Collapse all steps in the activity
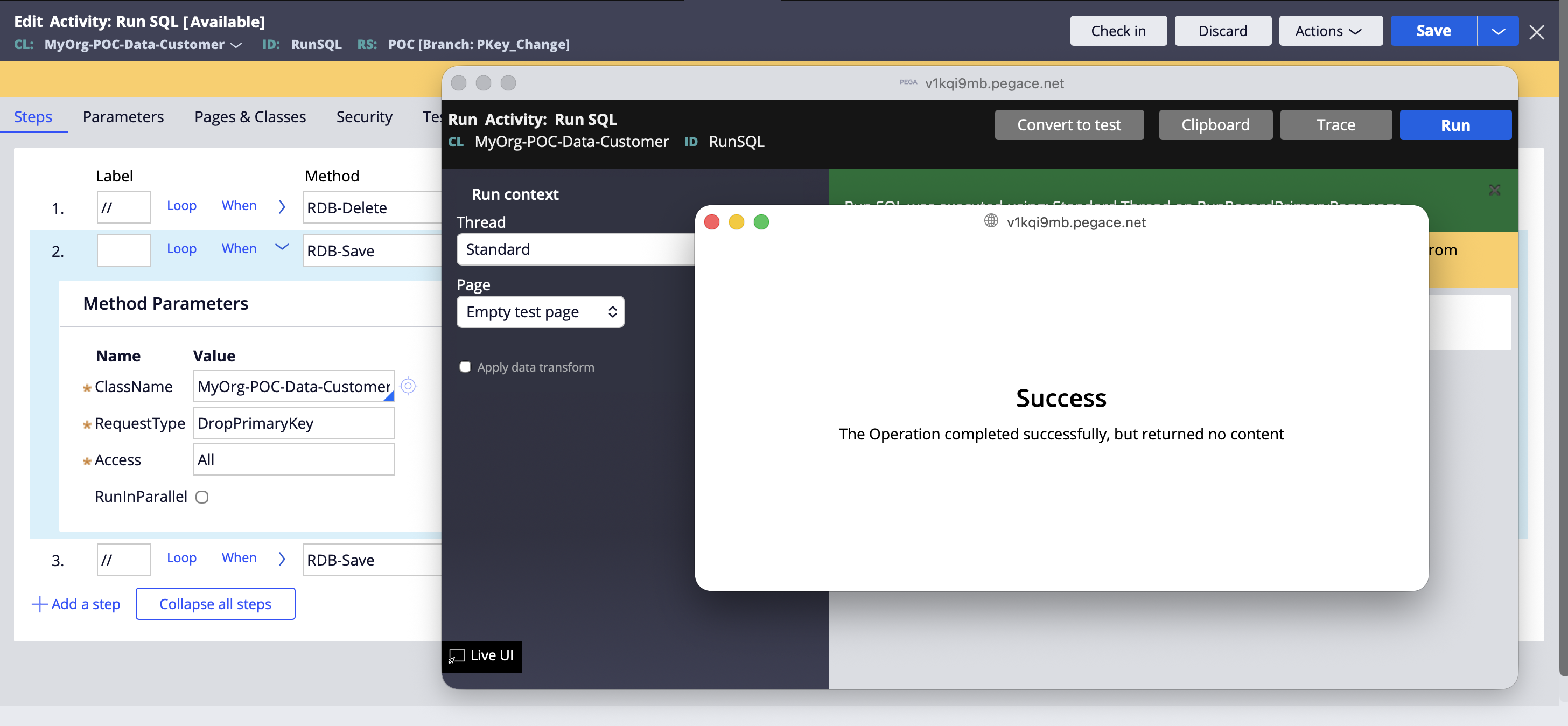1568x726 pixels. point(215,604)
